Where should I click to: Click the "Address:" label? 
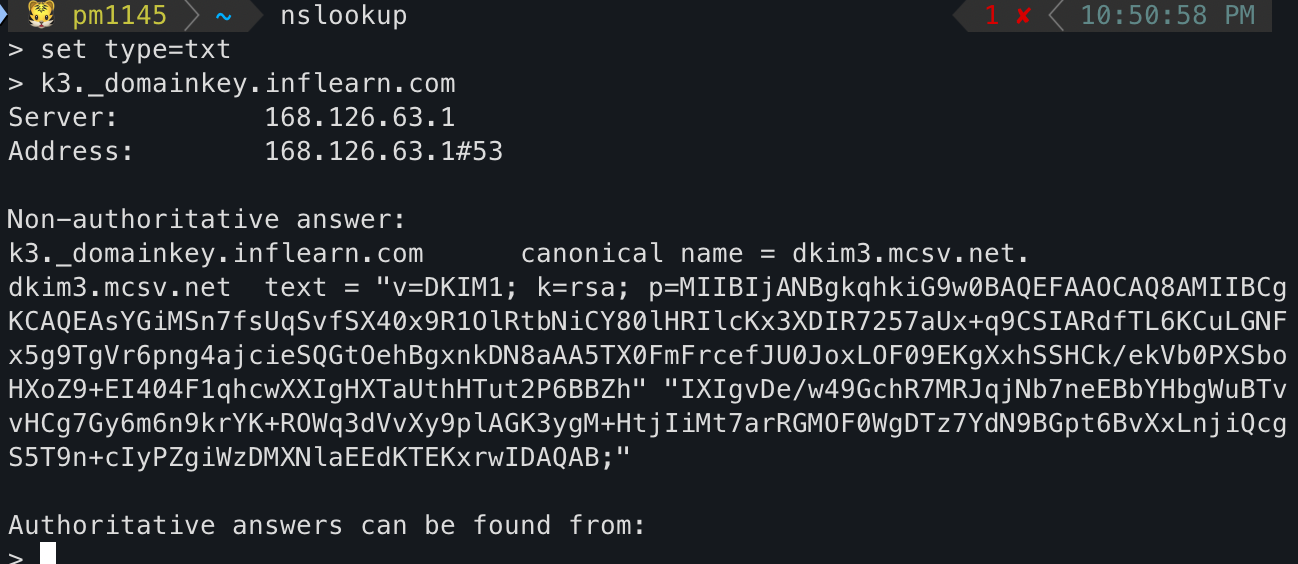click(x=72, y=151)
